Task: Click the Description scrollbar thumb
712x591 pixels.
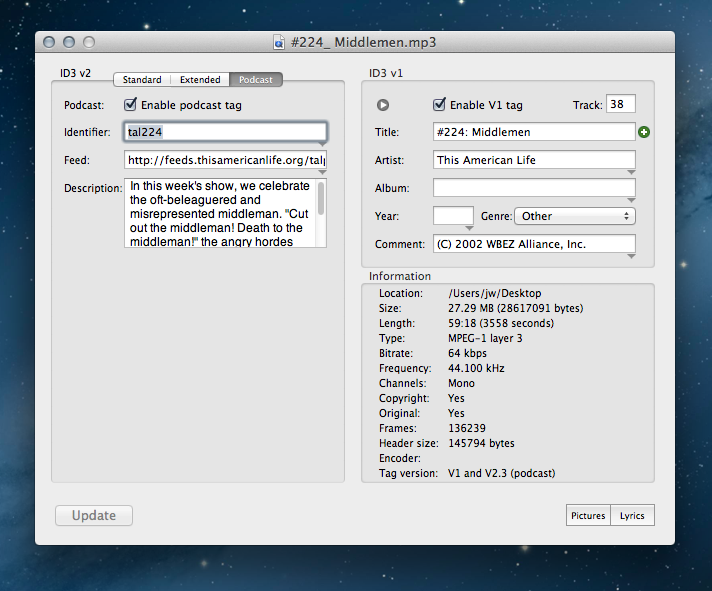Action: (x=321, y=198)
